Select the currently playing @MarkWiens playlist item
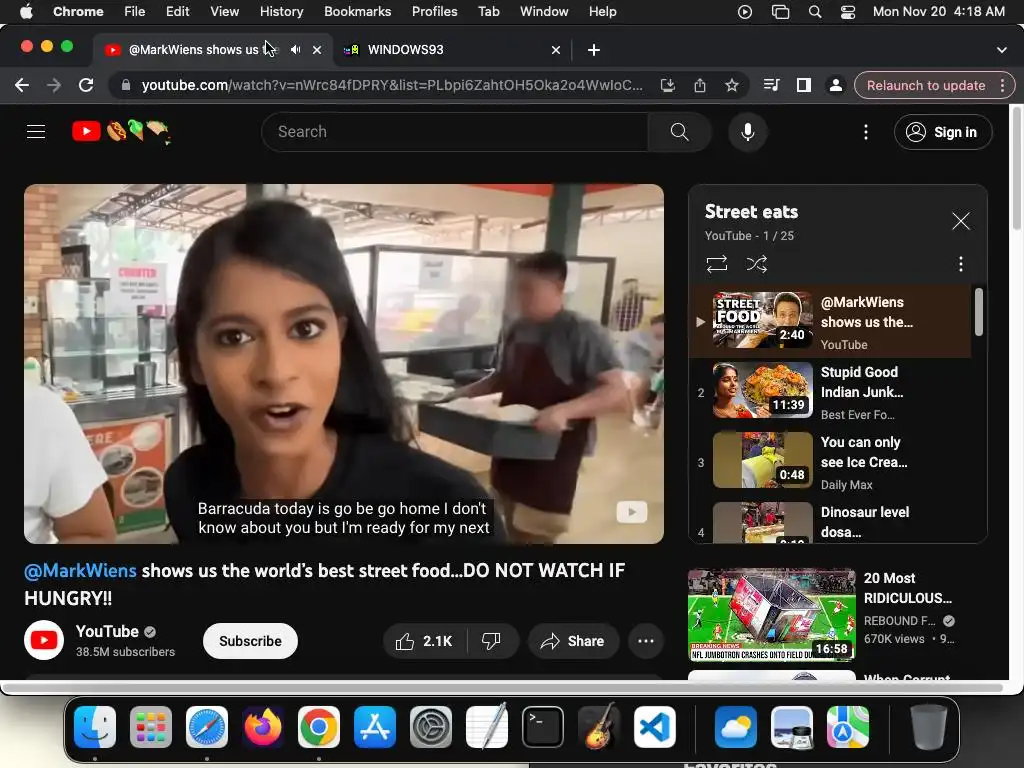The height and width of the screenshot is (768, 1024). 829,321
